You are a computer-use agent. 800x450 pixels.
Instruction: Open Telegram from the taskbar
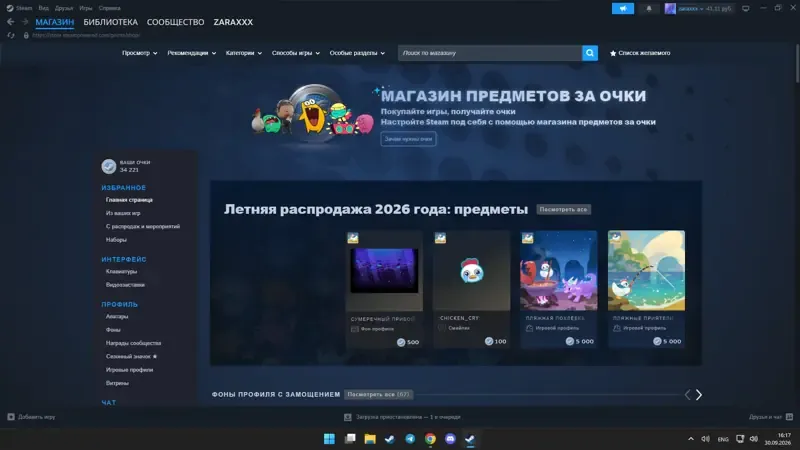(x=410, y=439)
